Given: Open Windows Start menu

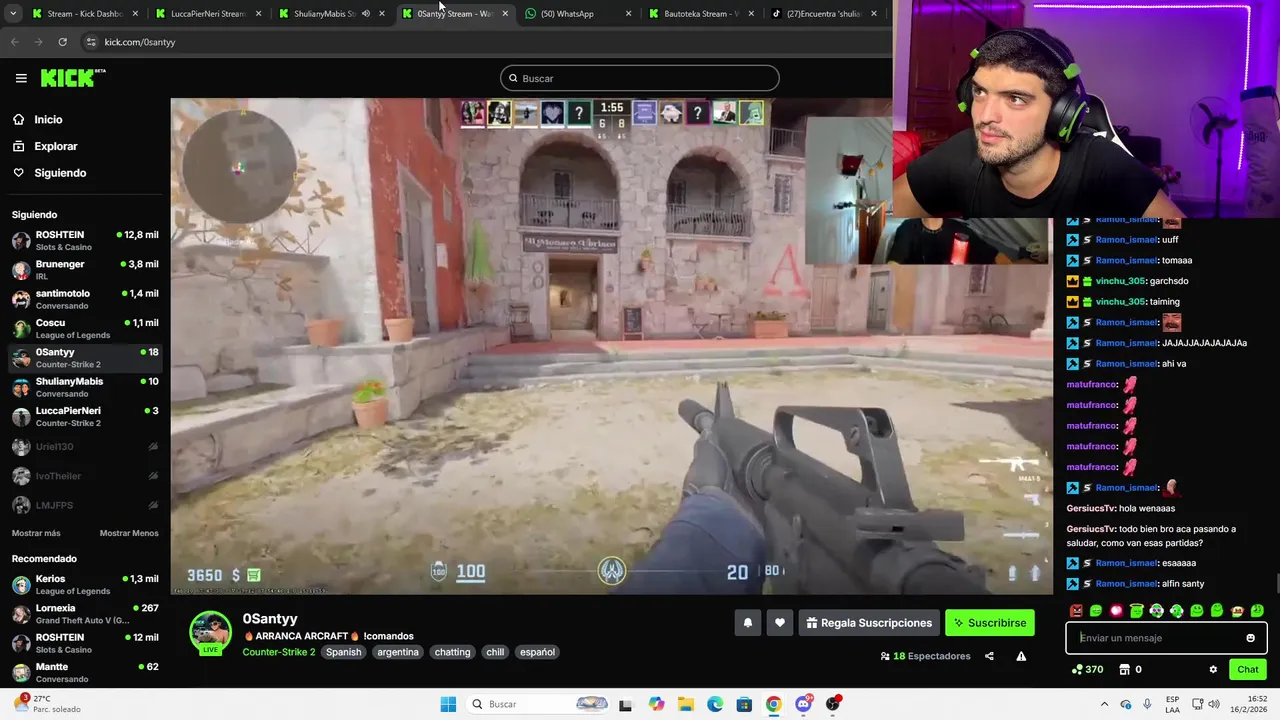Looking at the screenshot, I should point(448,704).
